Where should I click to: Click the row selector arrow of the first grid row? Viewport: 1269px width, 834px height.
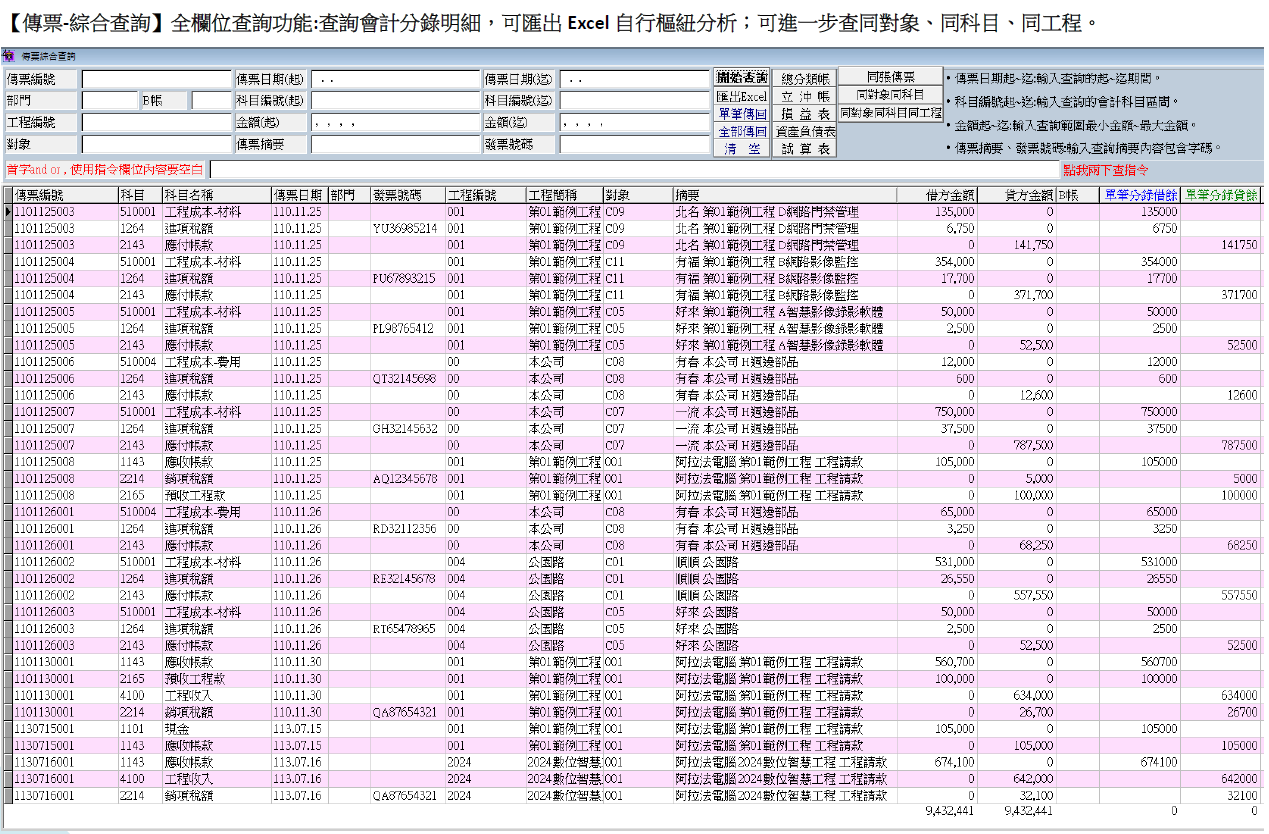pyautogui.click(x=8, y=212)
